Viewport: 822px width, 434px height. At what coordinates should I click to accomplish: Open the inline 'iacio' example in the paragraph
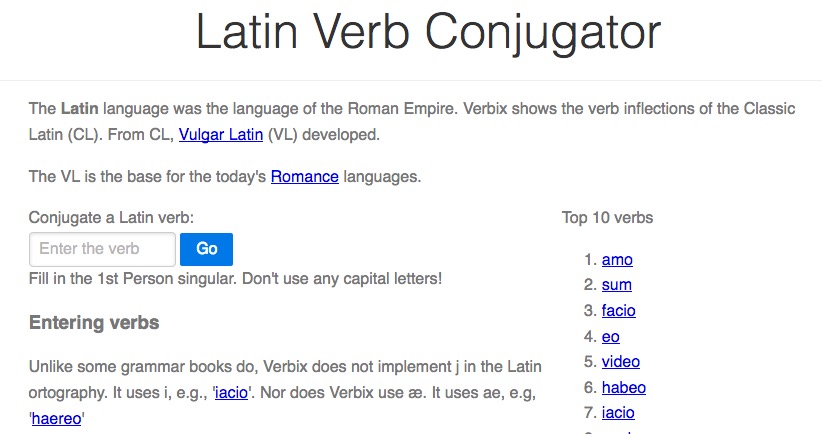pyautogui.click(x=231, y=393)
